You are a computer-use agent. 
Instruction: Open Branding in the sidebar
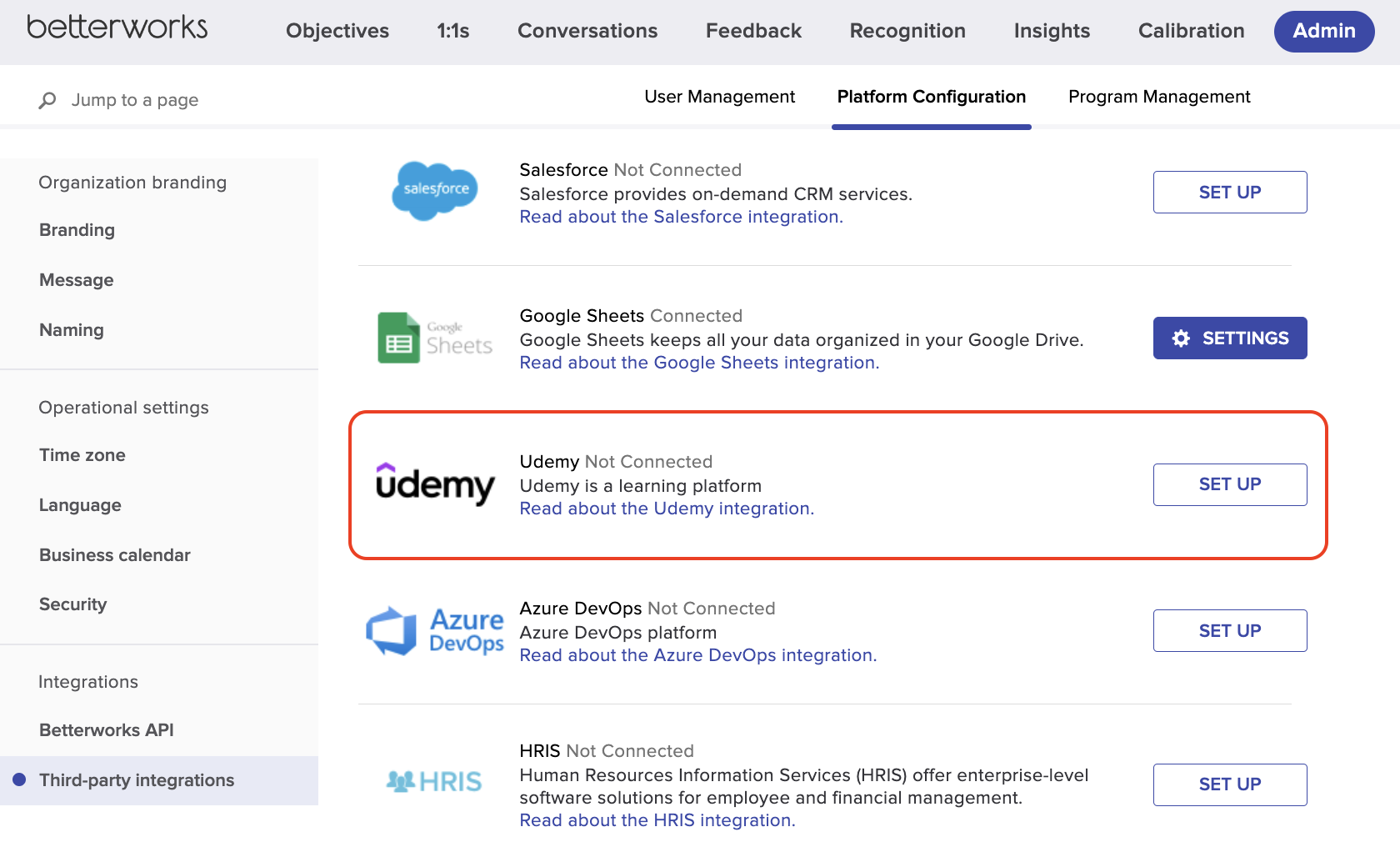[77, 230]
